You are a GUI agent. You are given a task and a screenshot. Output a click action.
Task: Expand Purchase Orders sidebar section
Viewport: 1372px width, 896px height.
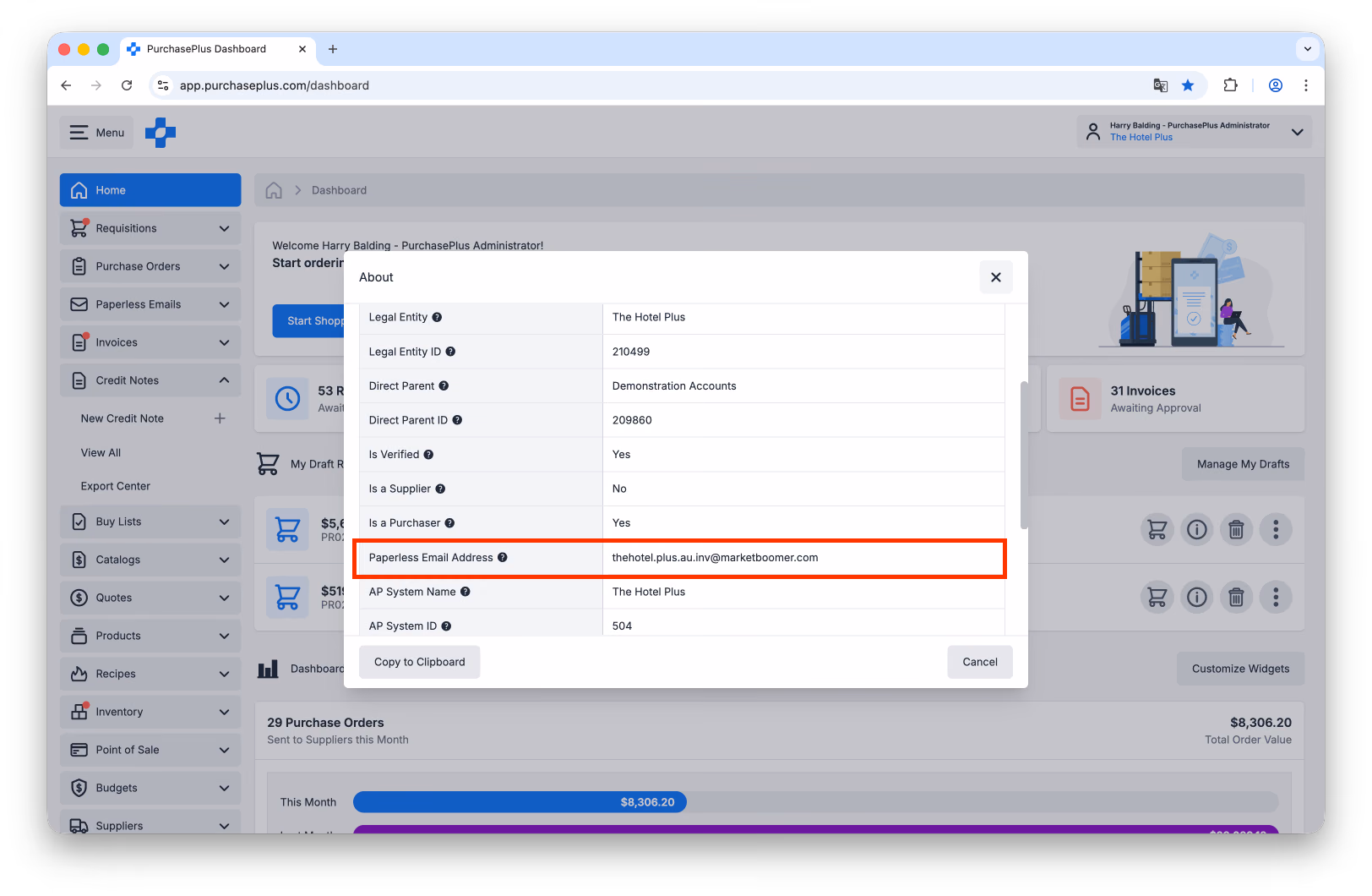click(x=150, y=266)
